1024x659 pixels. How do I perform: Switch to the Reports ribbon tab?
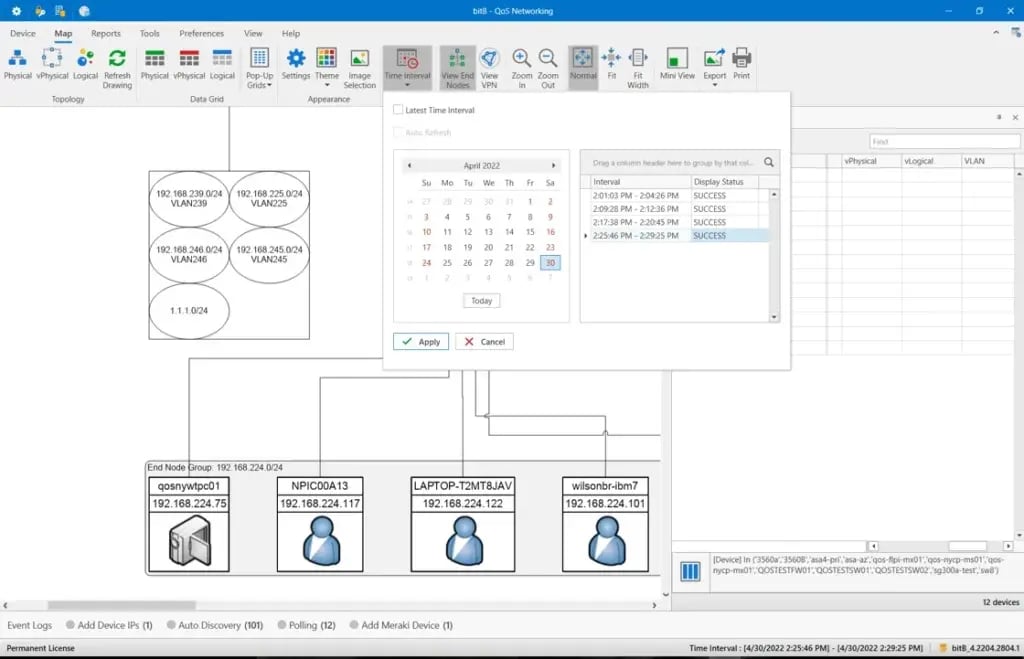click(x=105, y=33)
